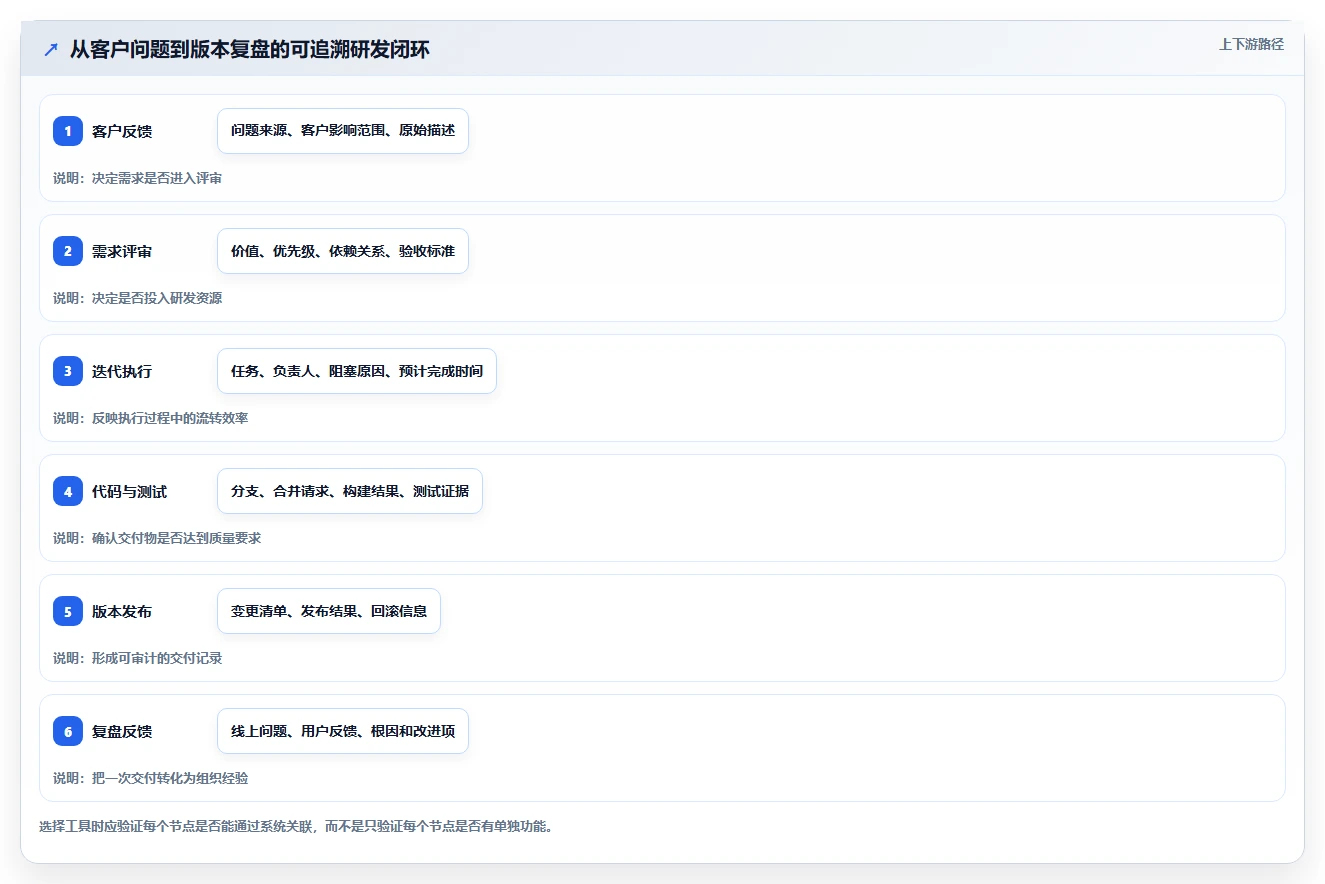This screenshot has width=1325, height=884.
Task: Click the 版本发布 step title
Action: pyautogui.click(x=122, y=611)
